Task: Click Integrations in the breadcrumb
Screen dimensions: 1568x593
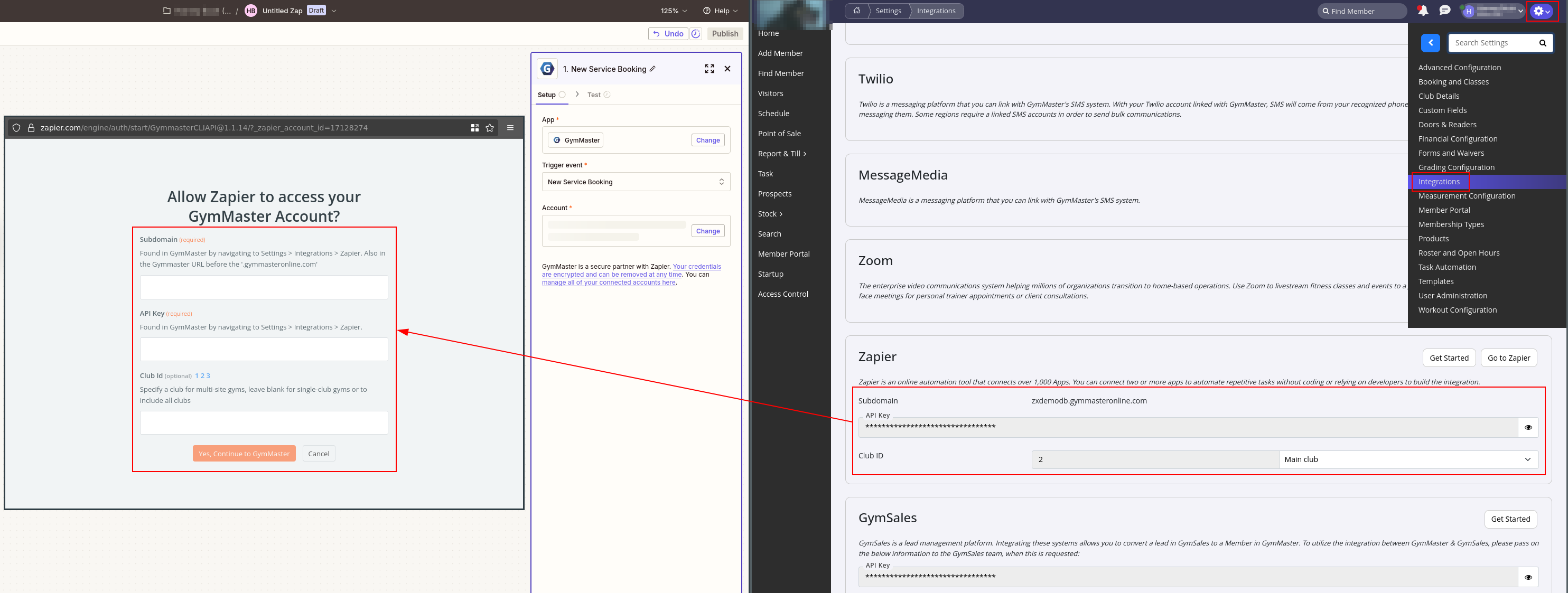Action: pyautogui.click(x=936, y=11)
